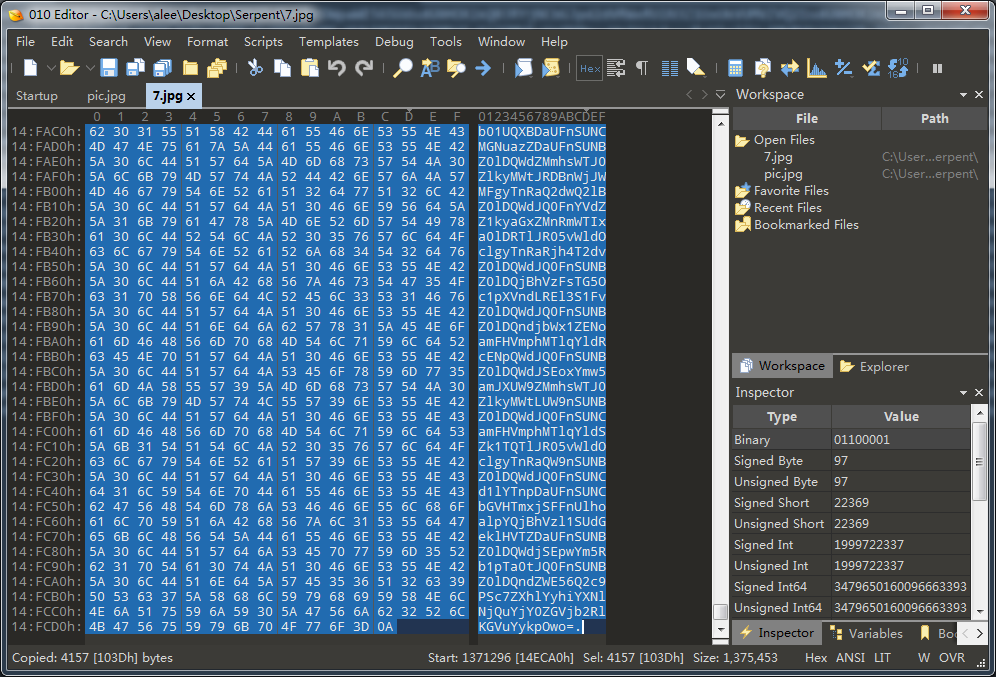Open the File menu
This screenshot has width=996, height=677.
pos(25,41)
